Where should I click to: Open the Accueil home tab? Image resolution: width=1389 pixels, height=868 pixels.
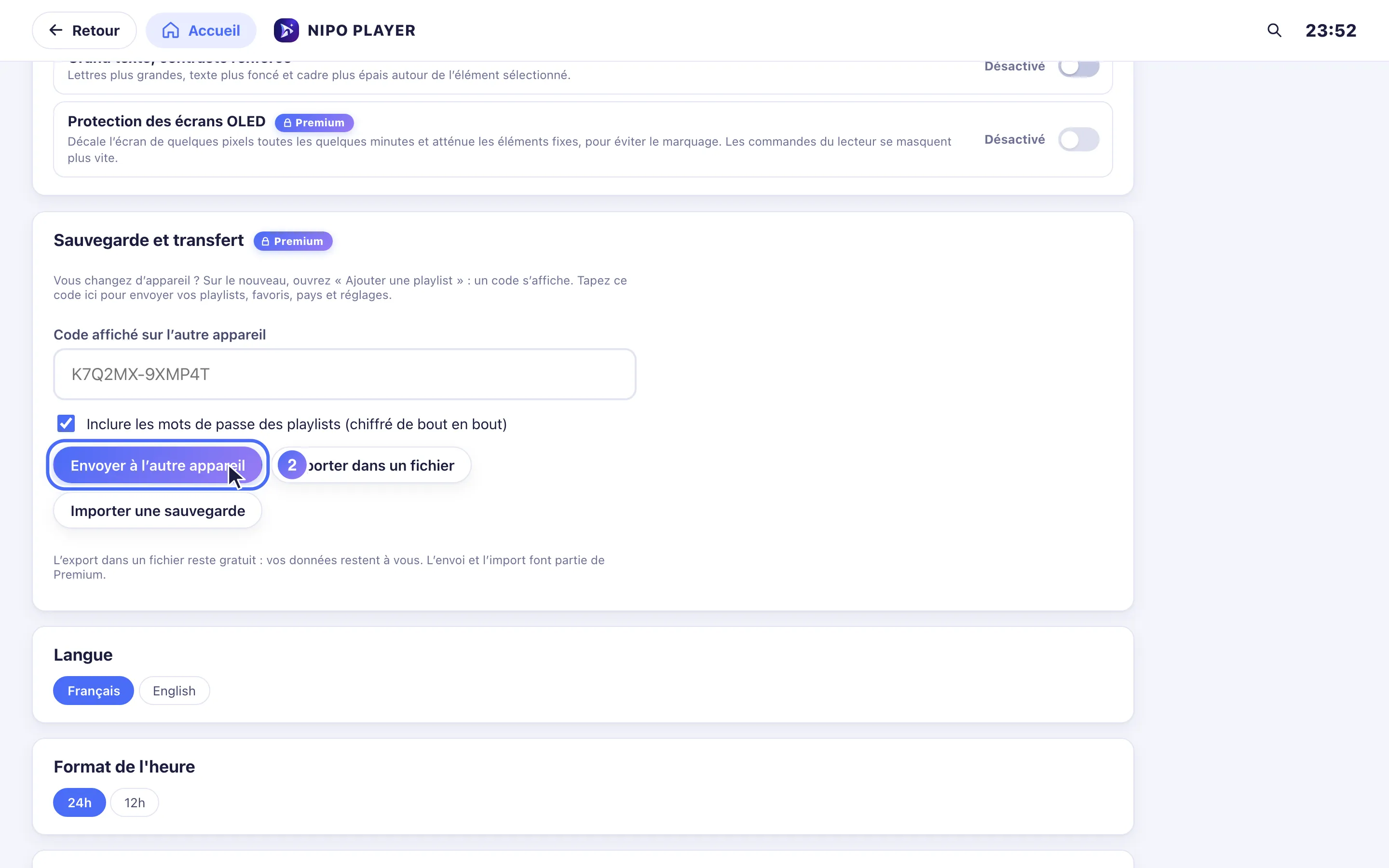201,30
